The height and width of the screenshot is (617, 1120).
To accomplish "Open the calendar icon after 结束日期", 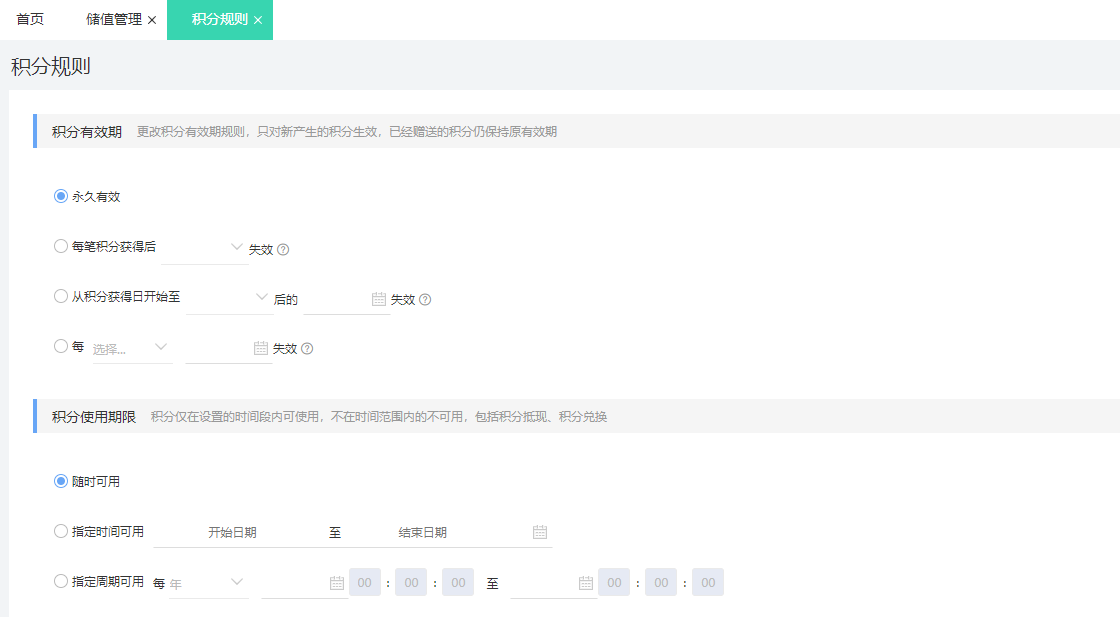I will pyautogui.click(x=539, y=531).
